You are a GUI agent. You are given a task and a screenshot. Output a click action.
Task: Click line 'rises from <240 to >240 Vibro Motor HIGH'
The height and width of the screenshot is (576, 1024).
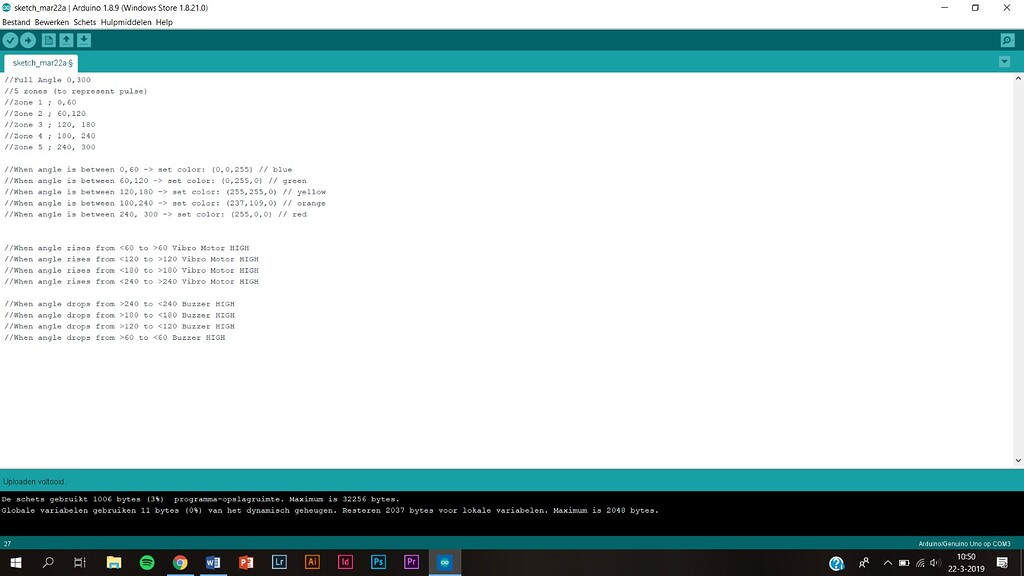(x=131, y=281)
